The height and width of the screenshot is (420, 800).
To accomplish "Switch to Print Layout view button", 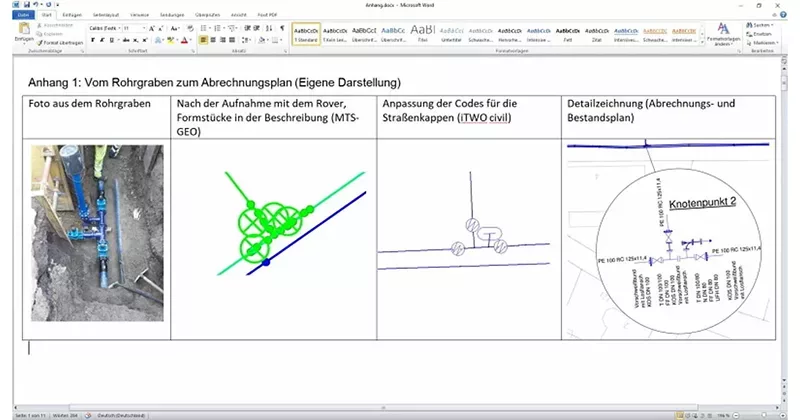I will [x=680, y=415].
